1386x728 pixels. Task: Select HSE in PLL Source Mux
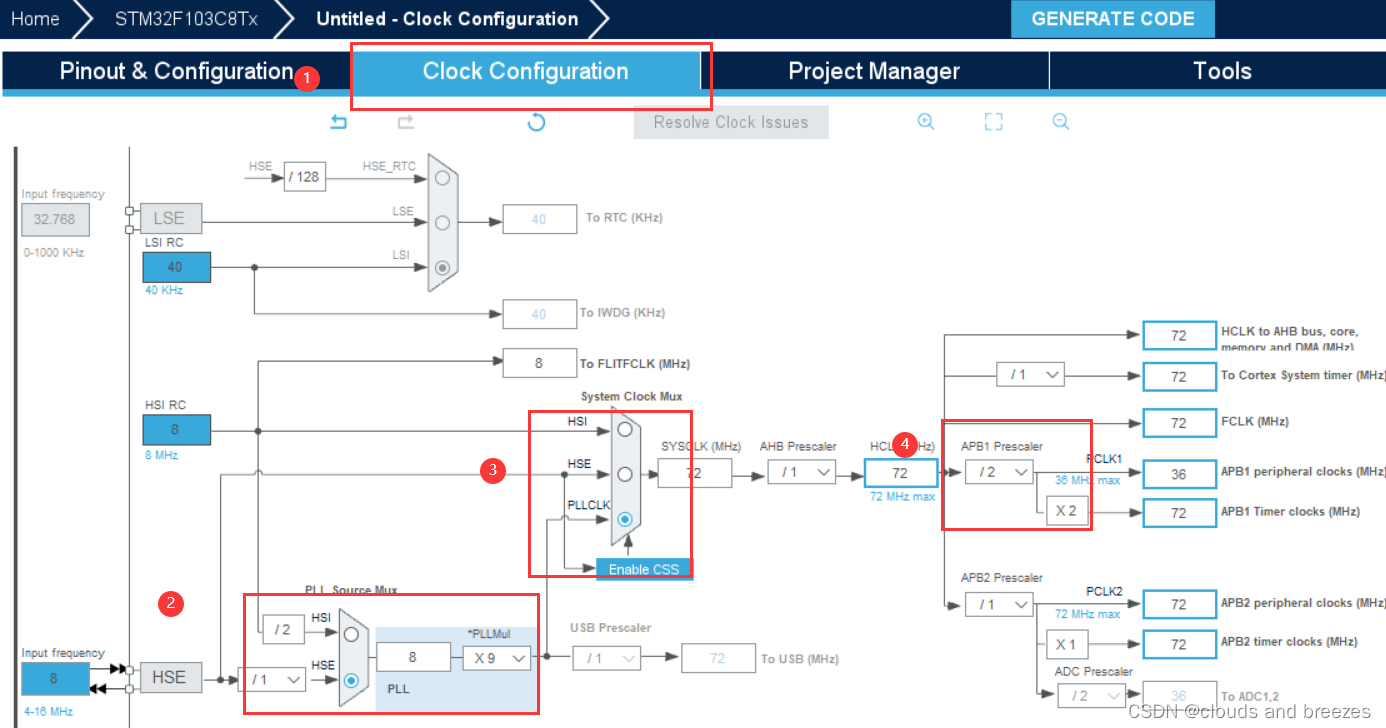click(x=351, y=680)
